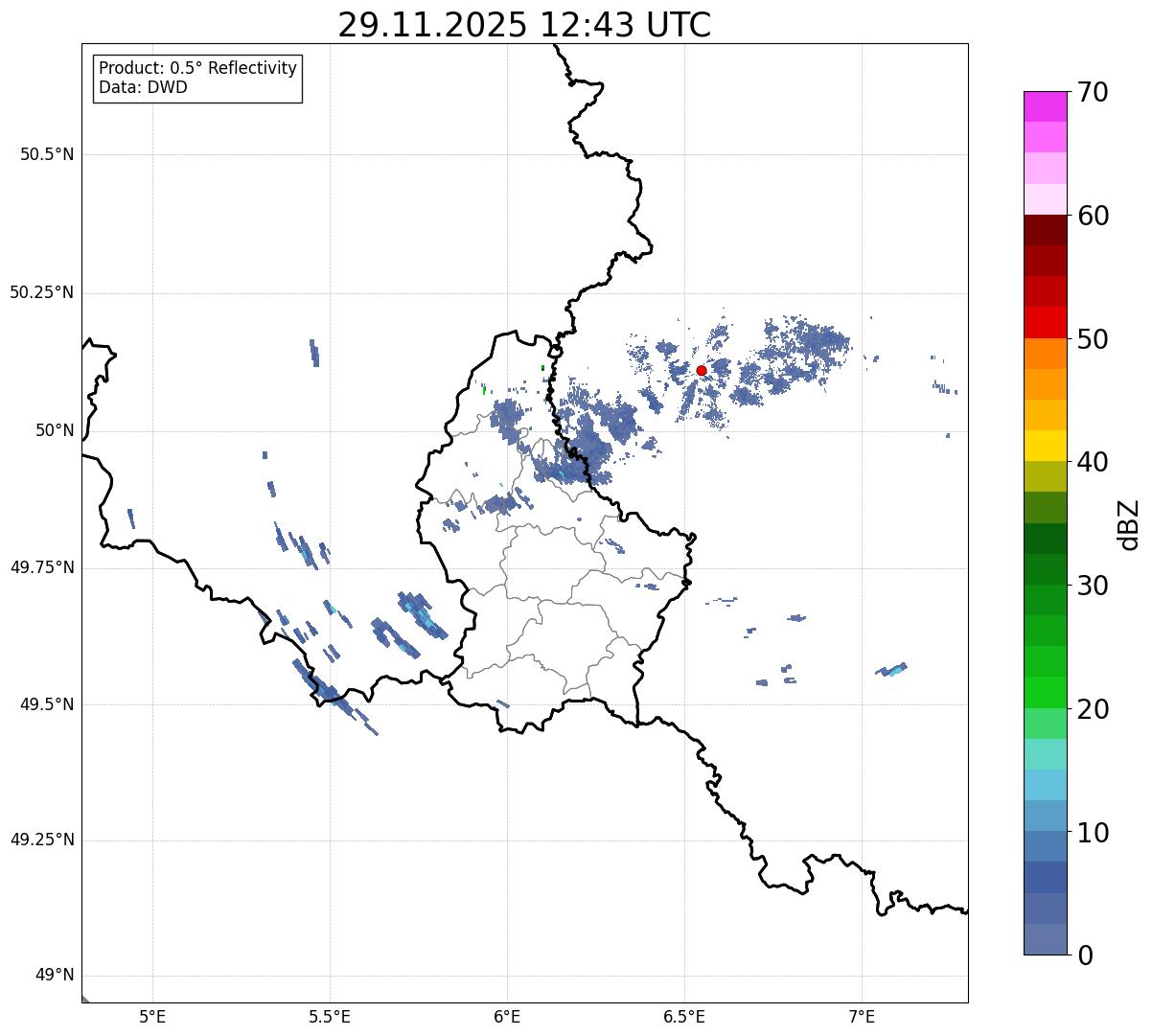Click the bright green 20 dBZ color band
This screenshot has height=1036, width=1152.
tap(1046, 693)
